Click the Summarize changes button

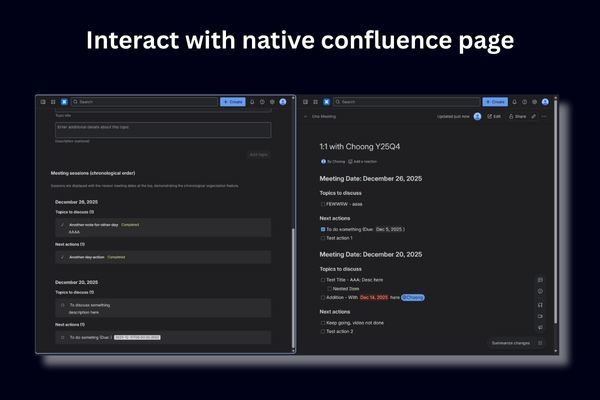pyautogui.click(x=511, y=343)
